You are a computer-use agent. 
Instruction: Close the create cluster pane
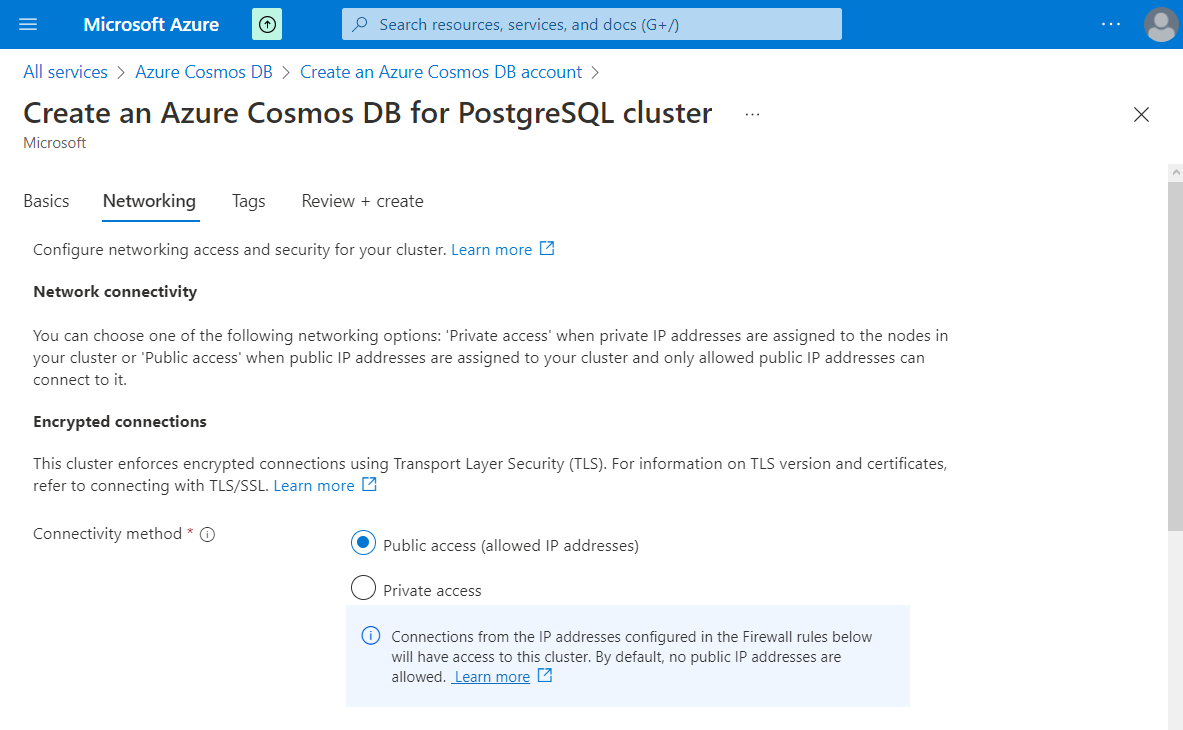pyautogui.click(x=1142, y=115)
